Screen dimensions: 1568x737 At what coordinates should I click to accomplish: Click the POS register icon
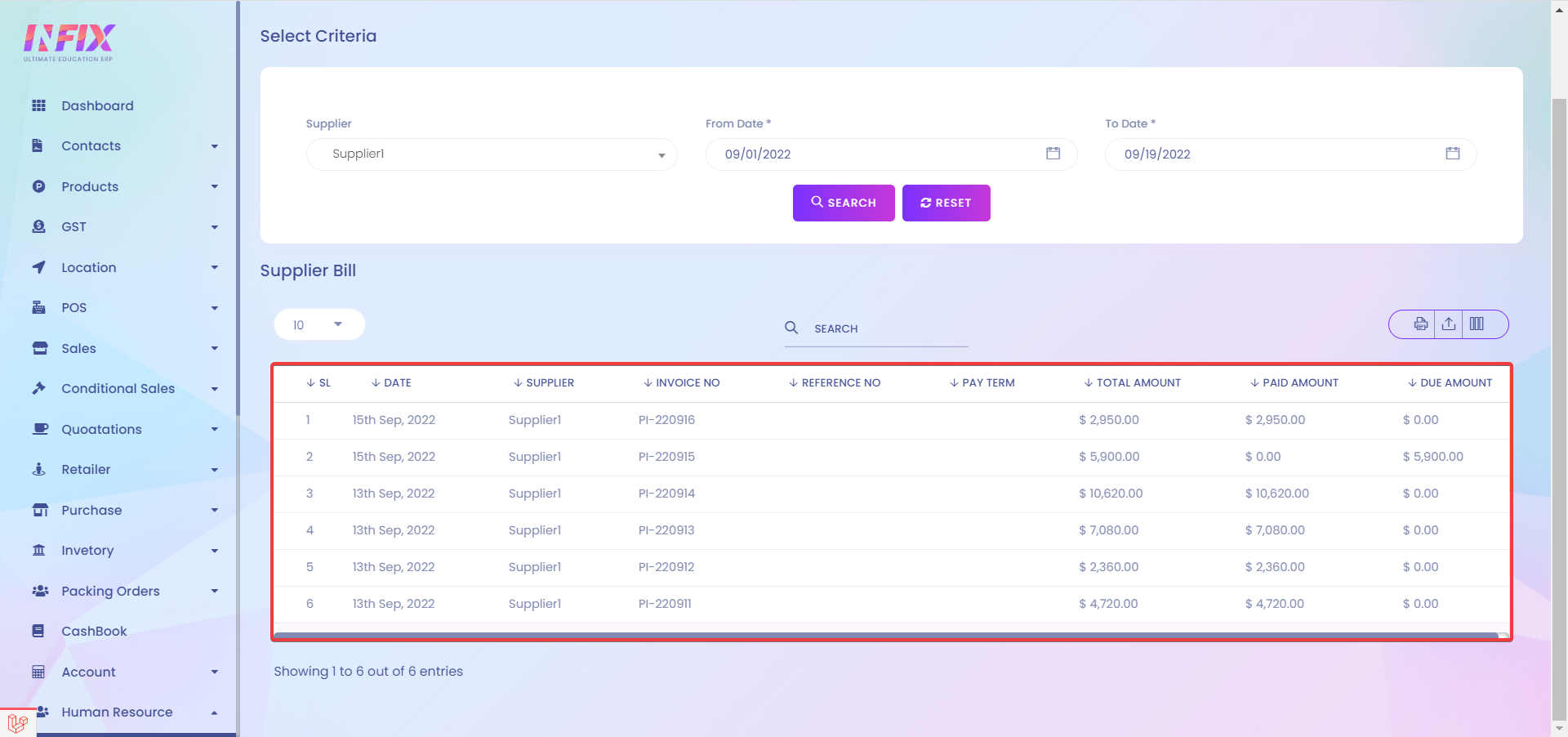tap(38, 307)
